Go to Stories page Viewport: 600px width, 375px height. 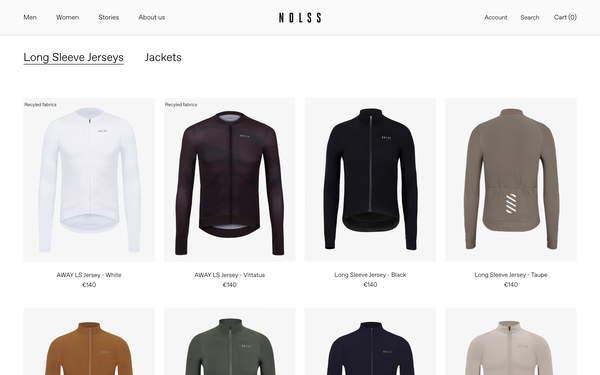pos(109,17)
